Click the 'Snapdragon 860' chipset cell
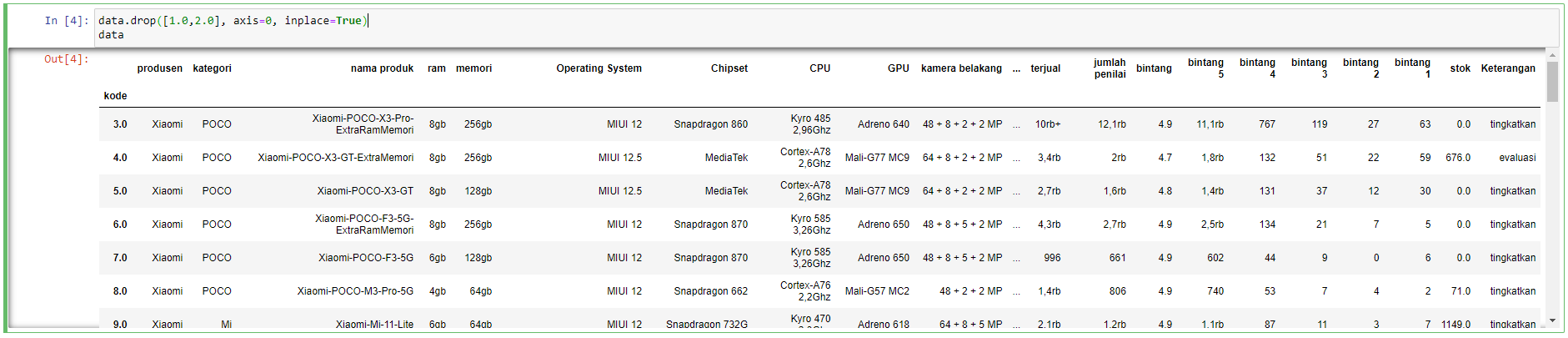1568x338 pixels. [711, 124]
